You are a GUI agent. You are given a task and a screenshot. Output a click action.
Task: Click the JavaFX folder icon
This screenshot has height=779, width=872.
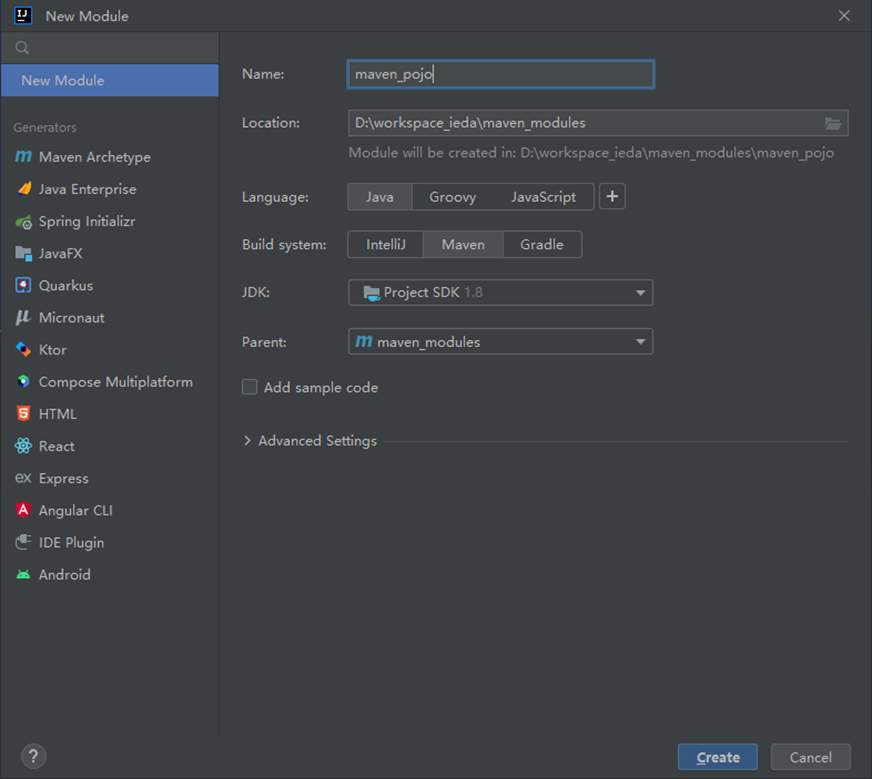click(x=23, y=254)
